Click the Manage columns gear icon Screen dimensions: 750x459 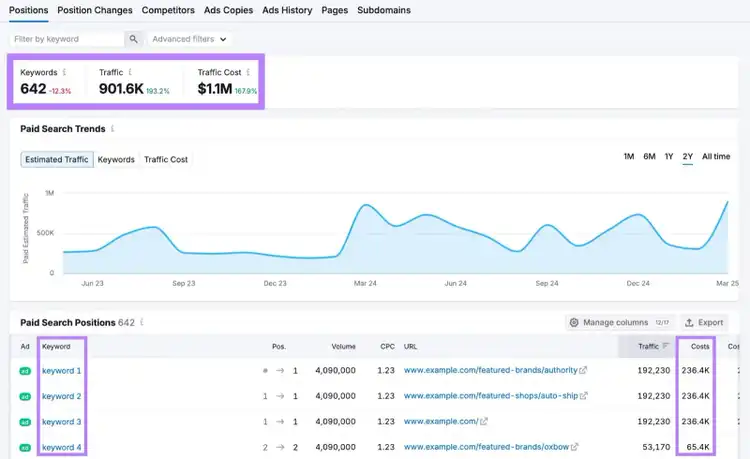point(574,323)
